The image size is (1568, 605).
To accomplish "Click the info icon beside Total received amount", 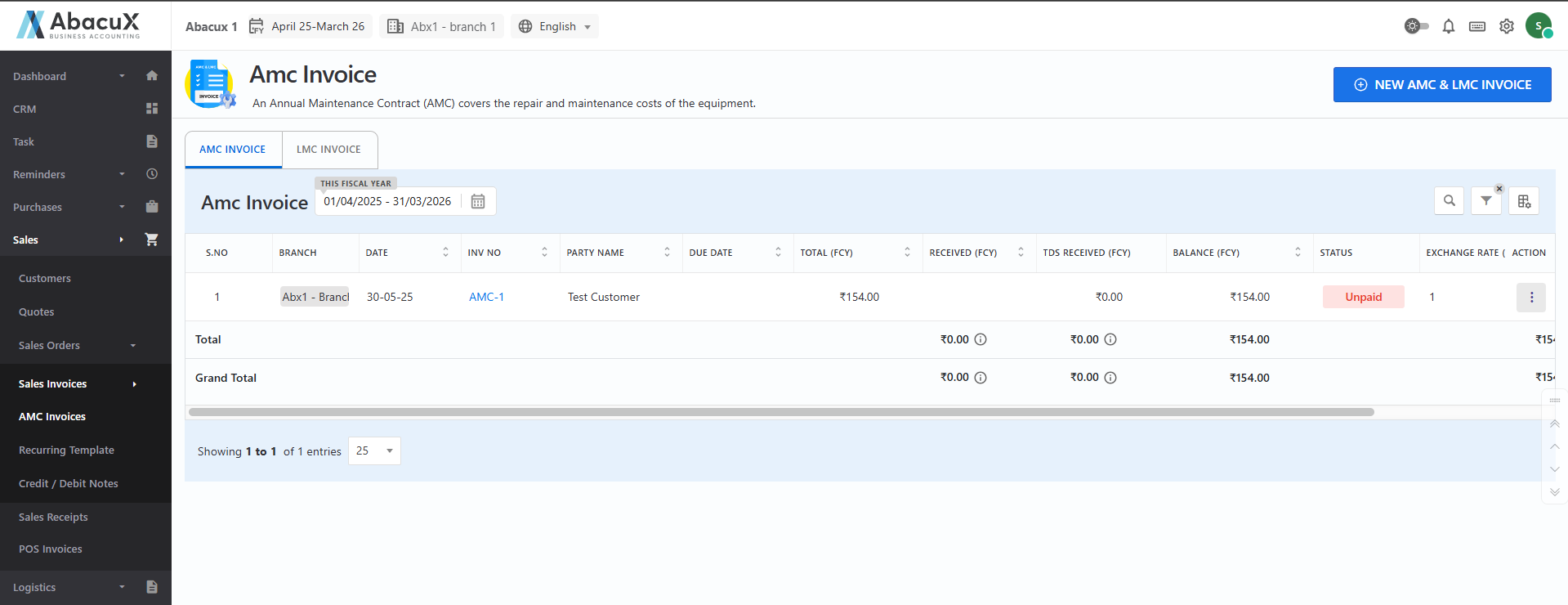I will click(x=981, y=339).
